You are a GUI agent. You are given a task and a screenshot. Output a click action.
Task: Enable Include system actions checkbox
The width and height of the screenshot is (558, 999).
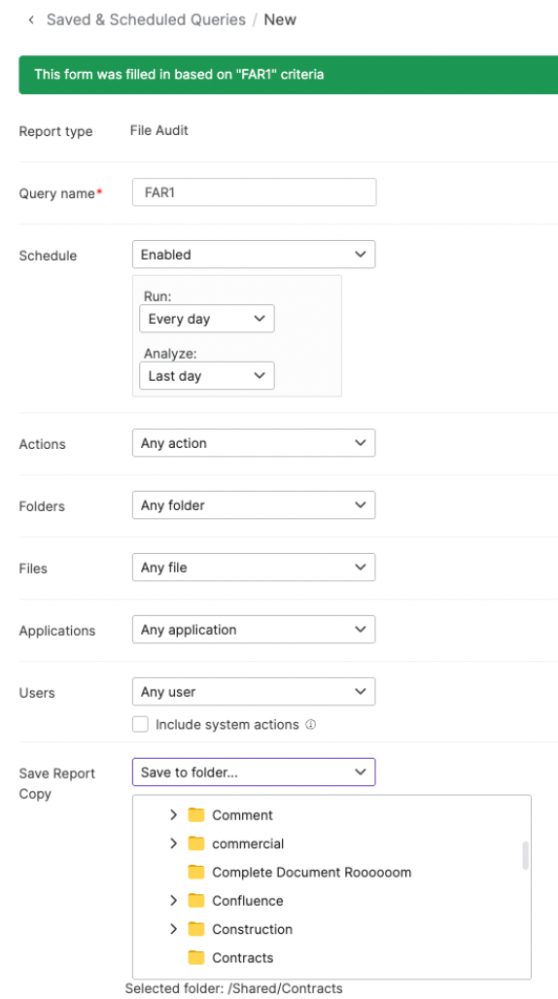click(140, 724)
